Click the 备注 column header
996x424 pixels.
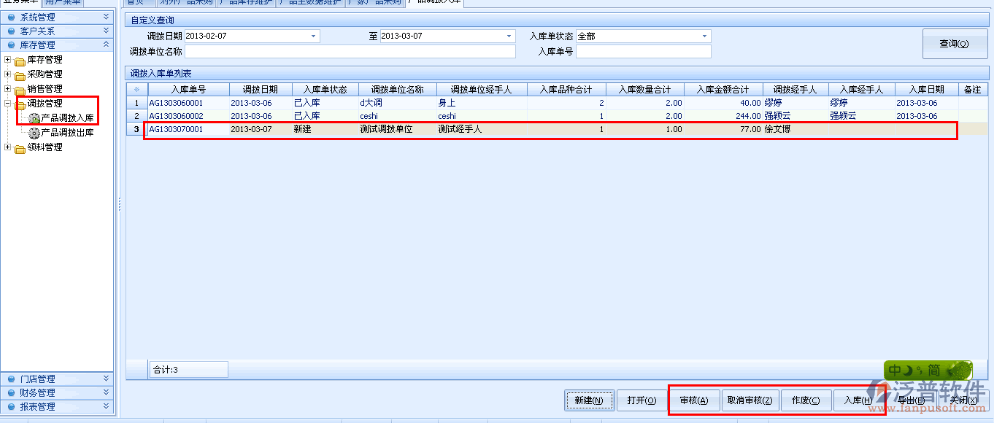coord(973,89)
